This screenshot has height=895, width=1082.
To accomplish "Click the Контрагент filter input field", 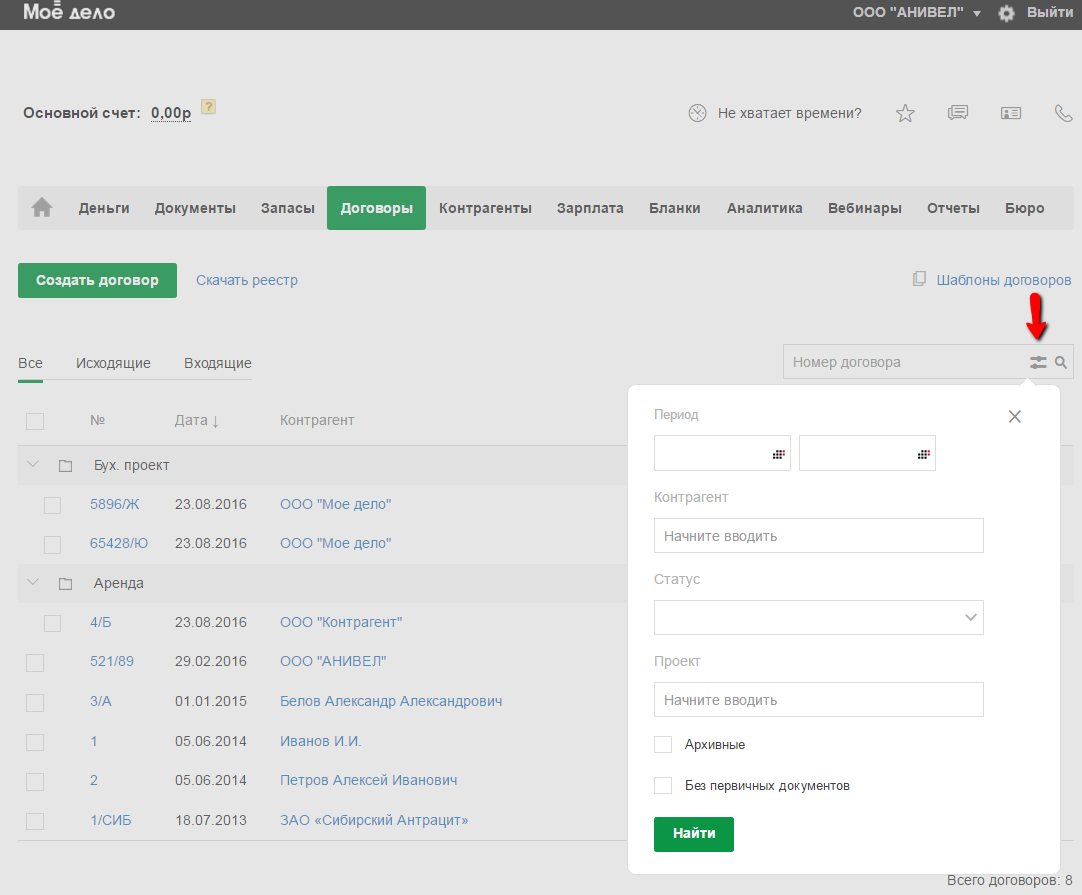I will point(818,536).
